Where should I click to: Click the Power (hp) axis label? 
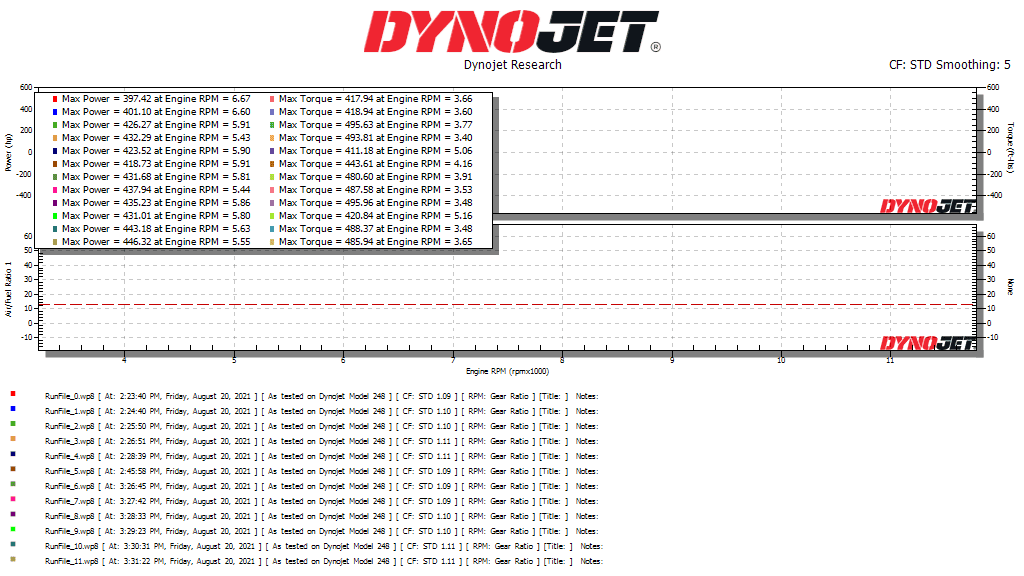coord(8,153)
